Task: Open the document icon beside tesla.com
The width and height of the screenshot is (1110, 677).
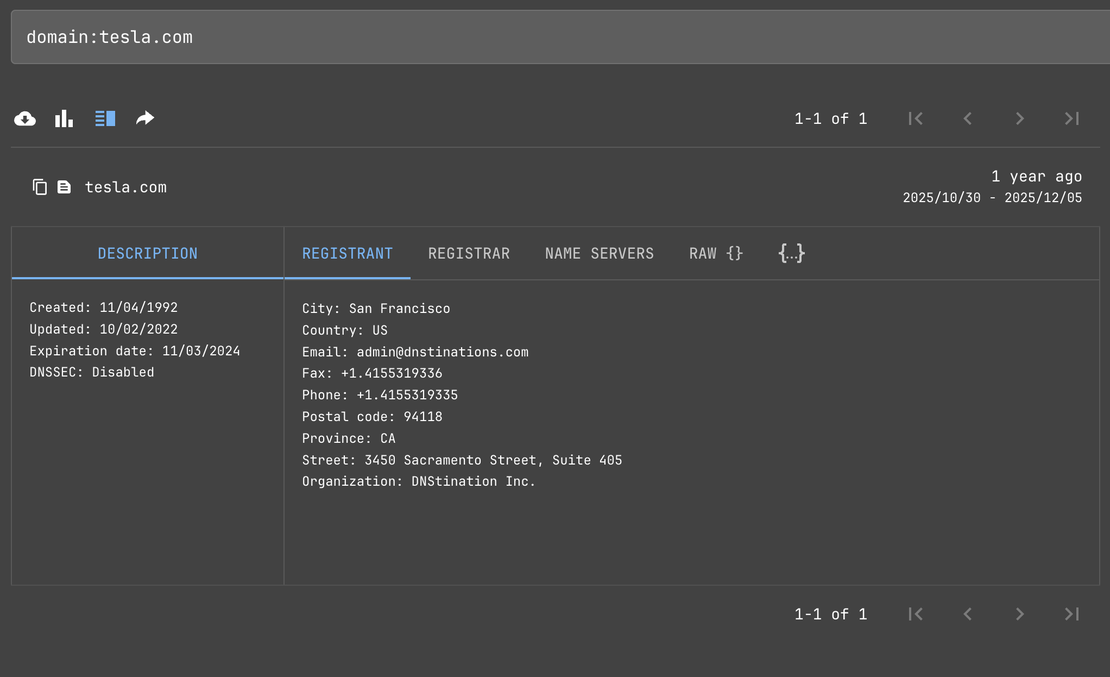Action: 64,187
